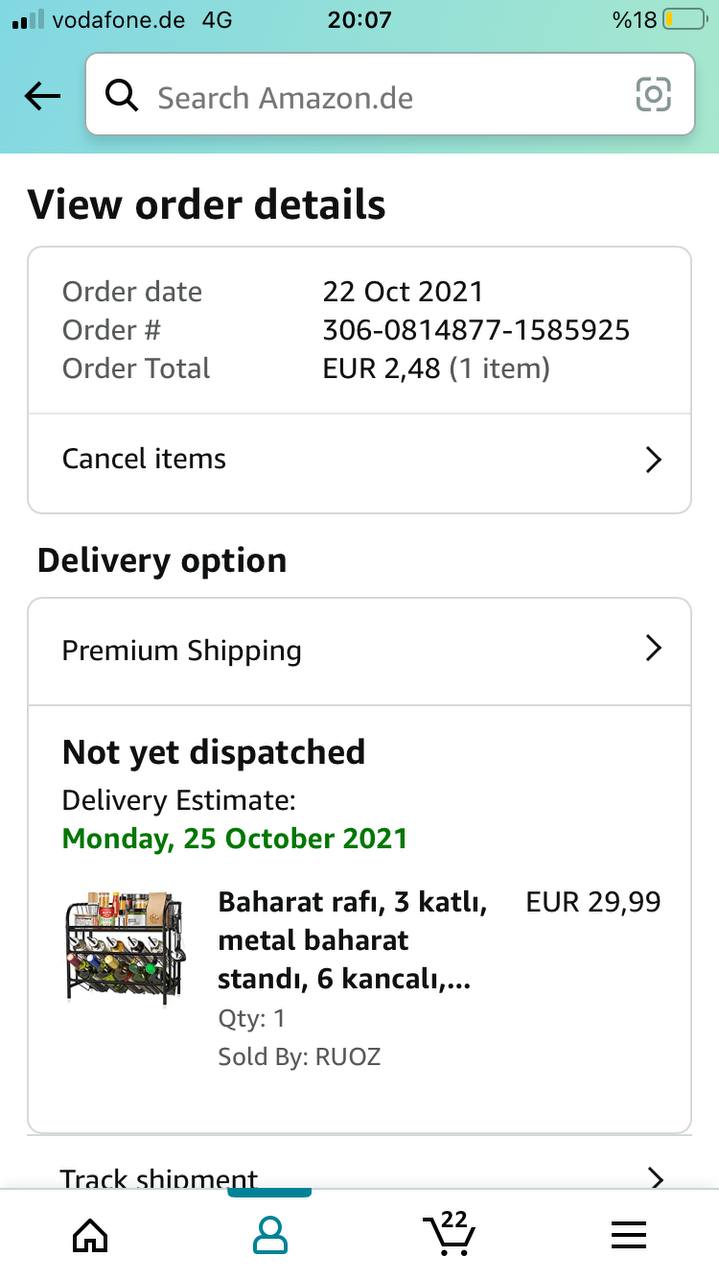Viewport: 719px width, 1280px height.
Task: Expand the Premium Shipping chevron
Action: pos(653,649)
